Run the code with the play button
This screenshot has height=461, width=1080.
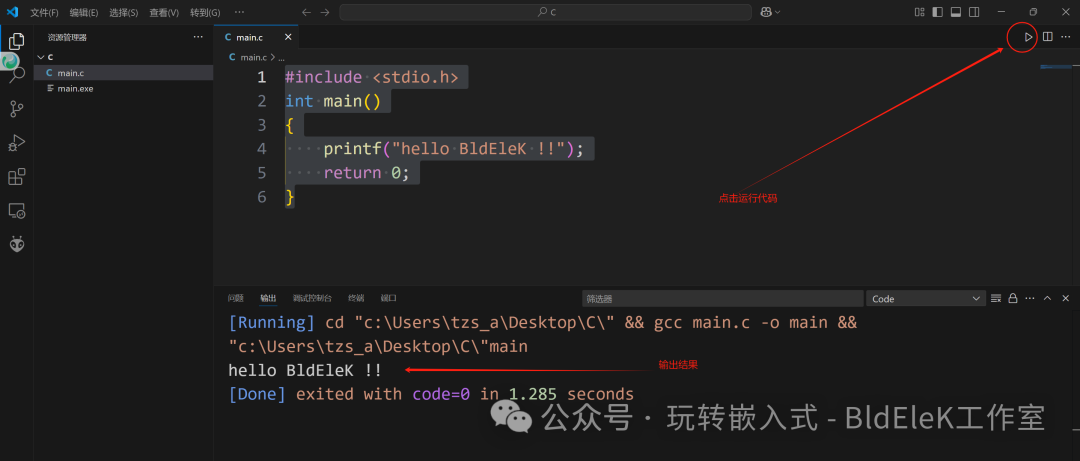(x=1028, y=37)
